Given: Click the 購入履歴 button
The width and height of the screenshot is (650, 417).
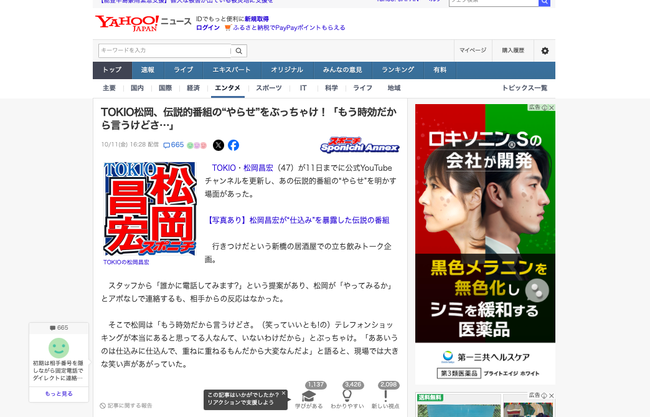Looking at the screenshot, I should point(513,51).
